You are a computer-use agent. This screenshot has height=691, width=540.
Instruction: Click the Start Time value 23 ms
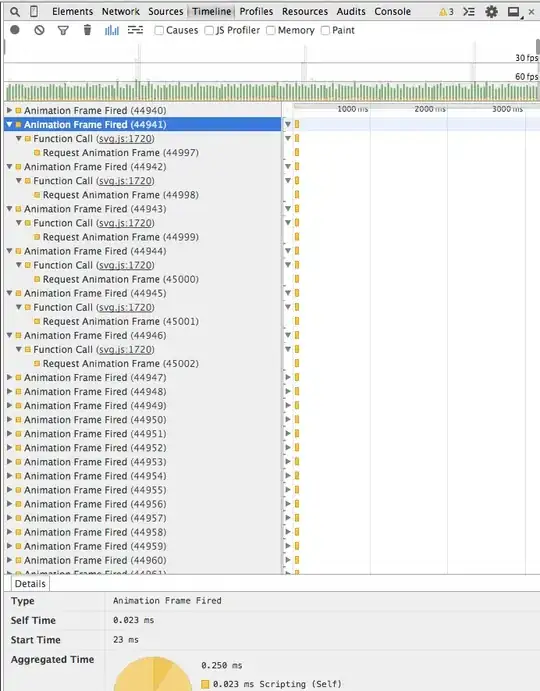(x=126, y=639)
